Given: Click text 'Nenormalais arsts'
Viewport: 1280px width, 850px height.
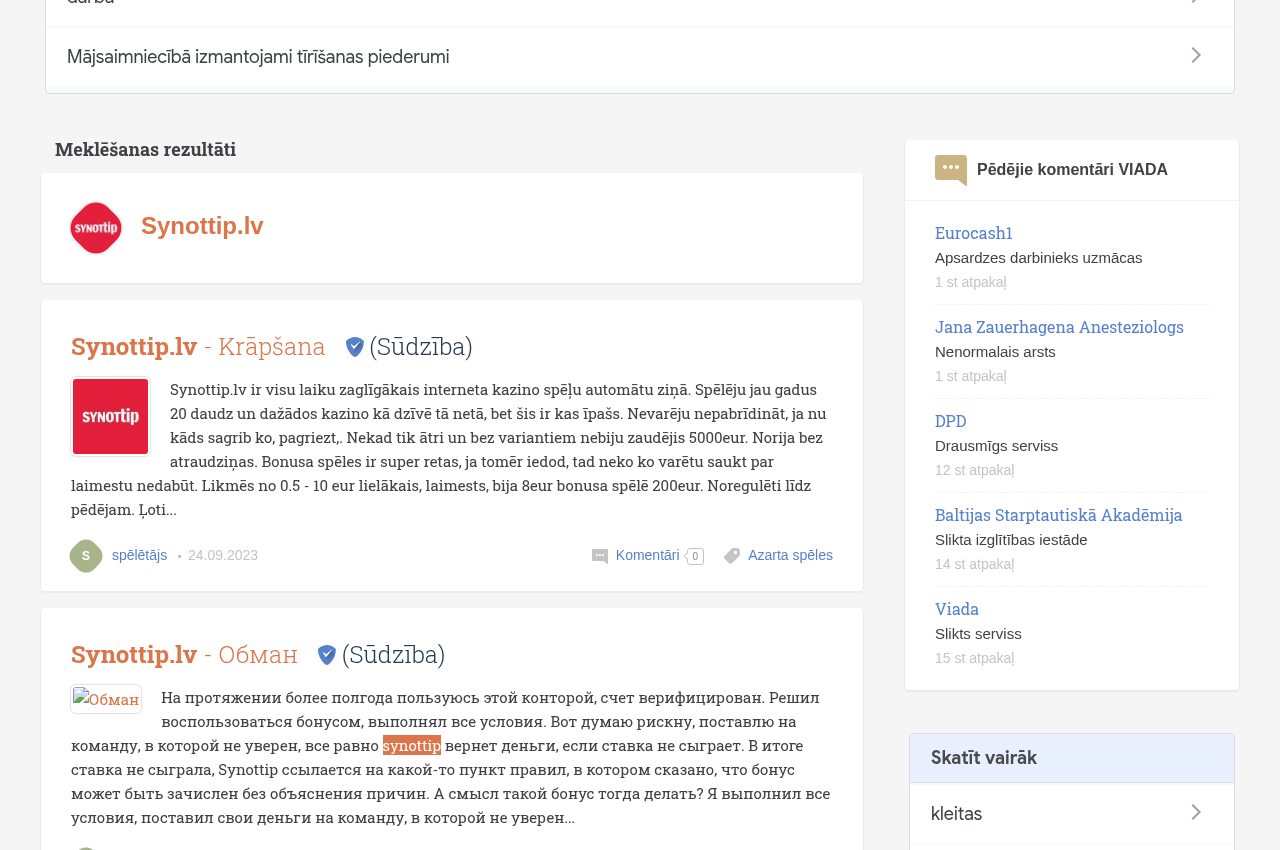Looking at the screenshot, I should pos(995,352).
